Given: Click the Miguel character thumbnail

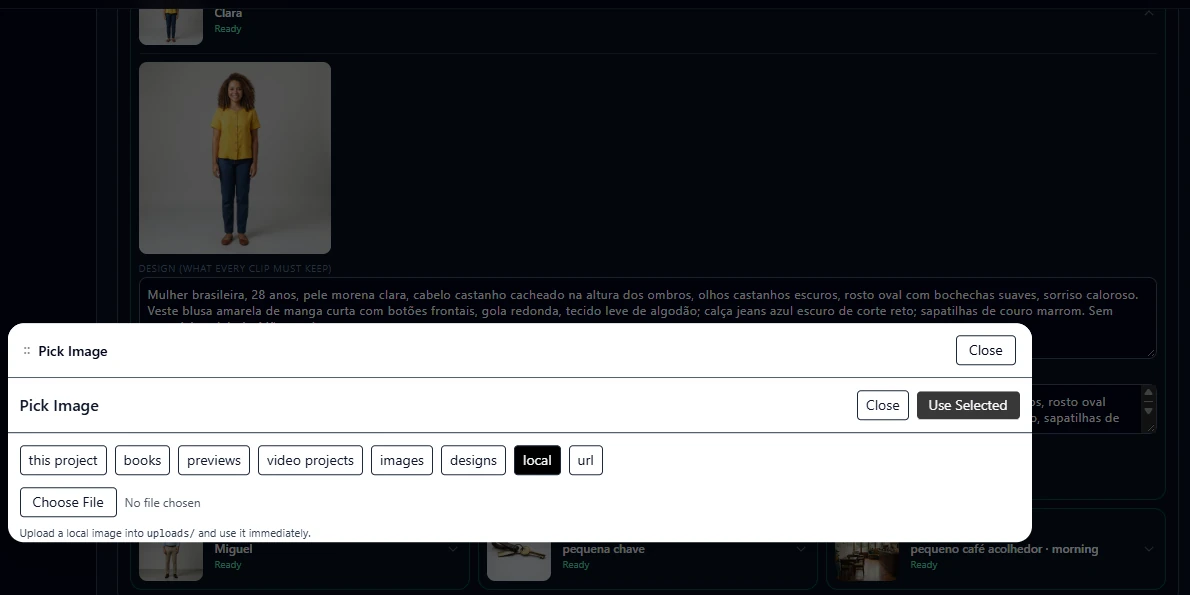Looking at the screenshot, I should tap(171, 561).
